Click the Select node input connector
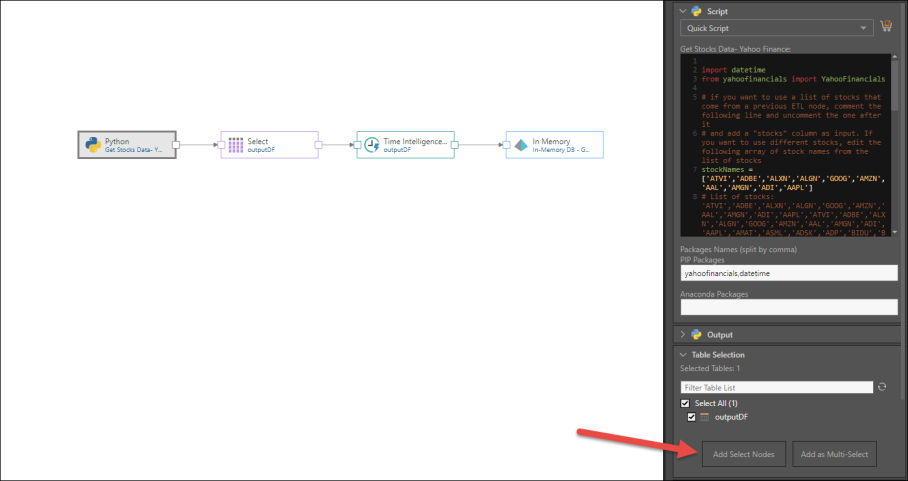Screen dimensions: 908x481 click(x=221, y=145)
